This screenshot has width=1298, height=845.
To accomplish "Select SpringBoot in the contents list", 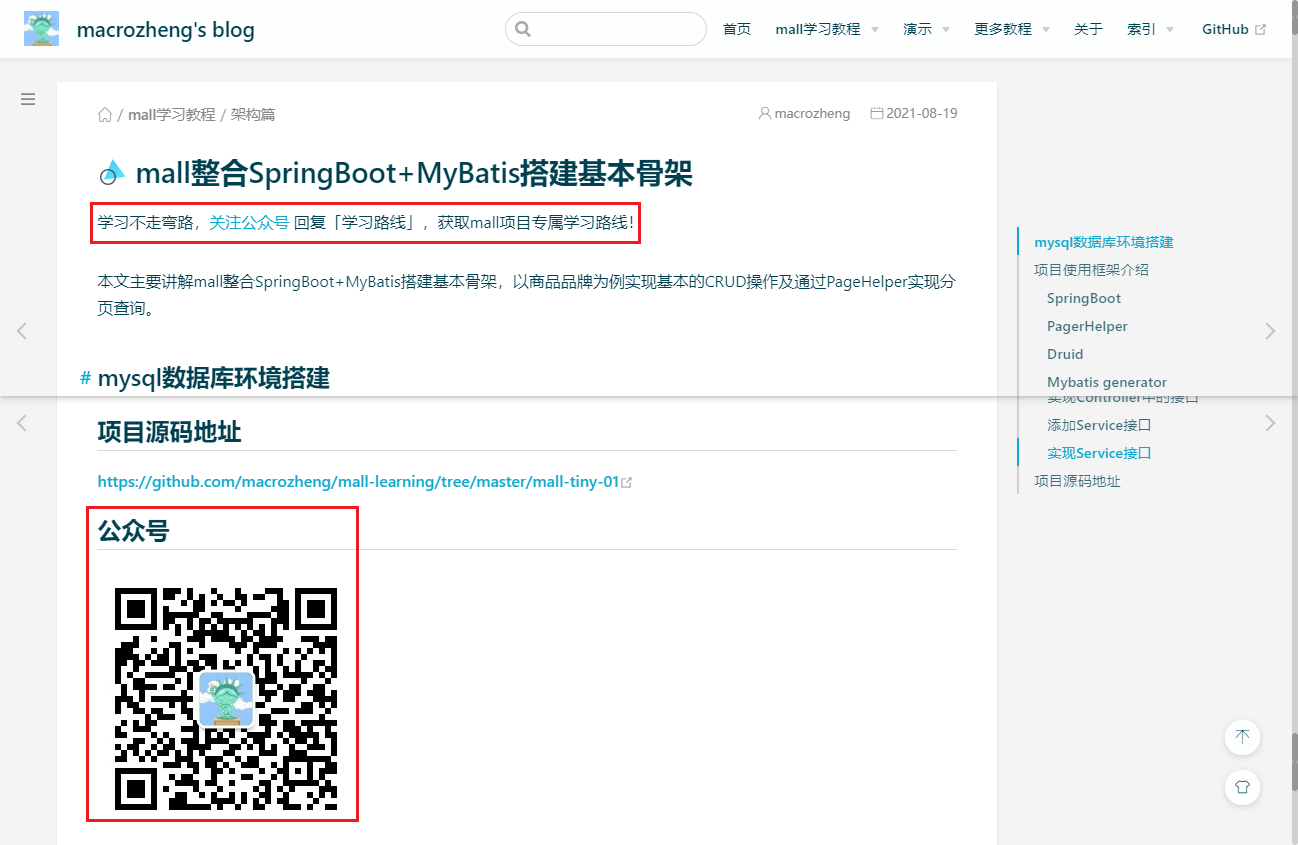I will pos(1084,298).
